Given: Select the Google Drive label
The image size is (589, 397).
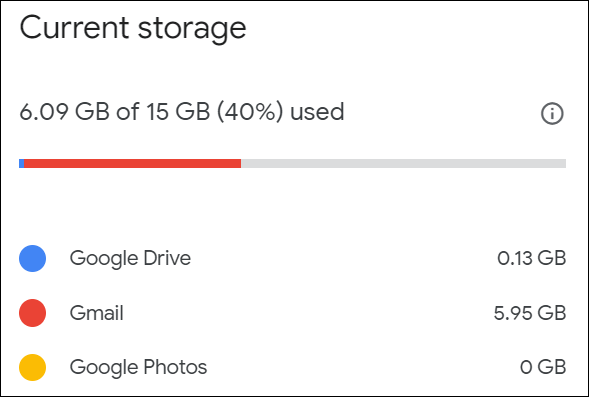Looking at the screenshot, I should (130, 259).
